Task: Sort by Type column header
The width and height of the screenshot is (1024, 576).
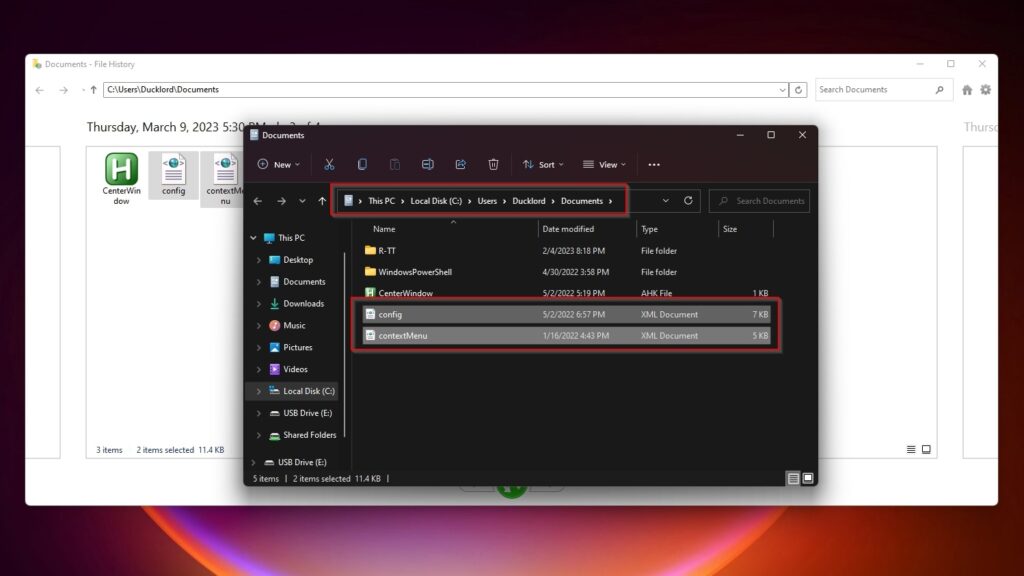Action: 649,229
